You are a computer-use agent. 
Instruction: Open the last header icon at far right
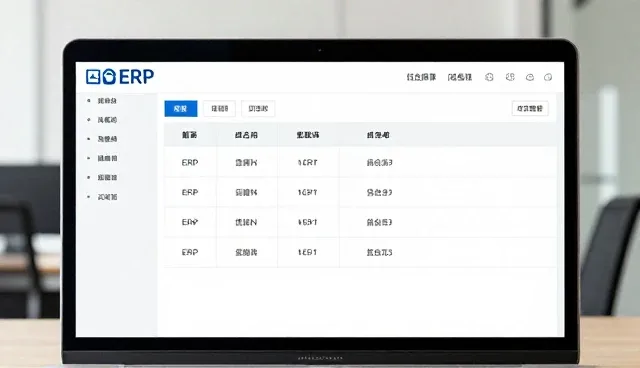(548, 77)
